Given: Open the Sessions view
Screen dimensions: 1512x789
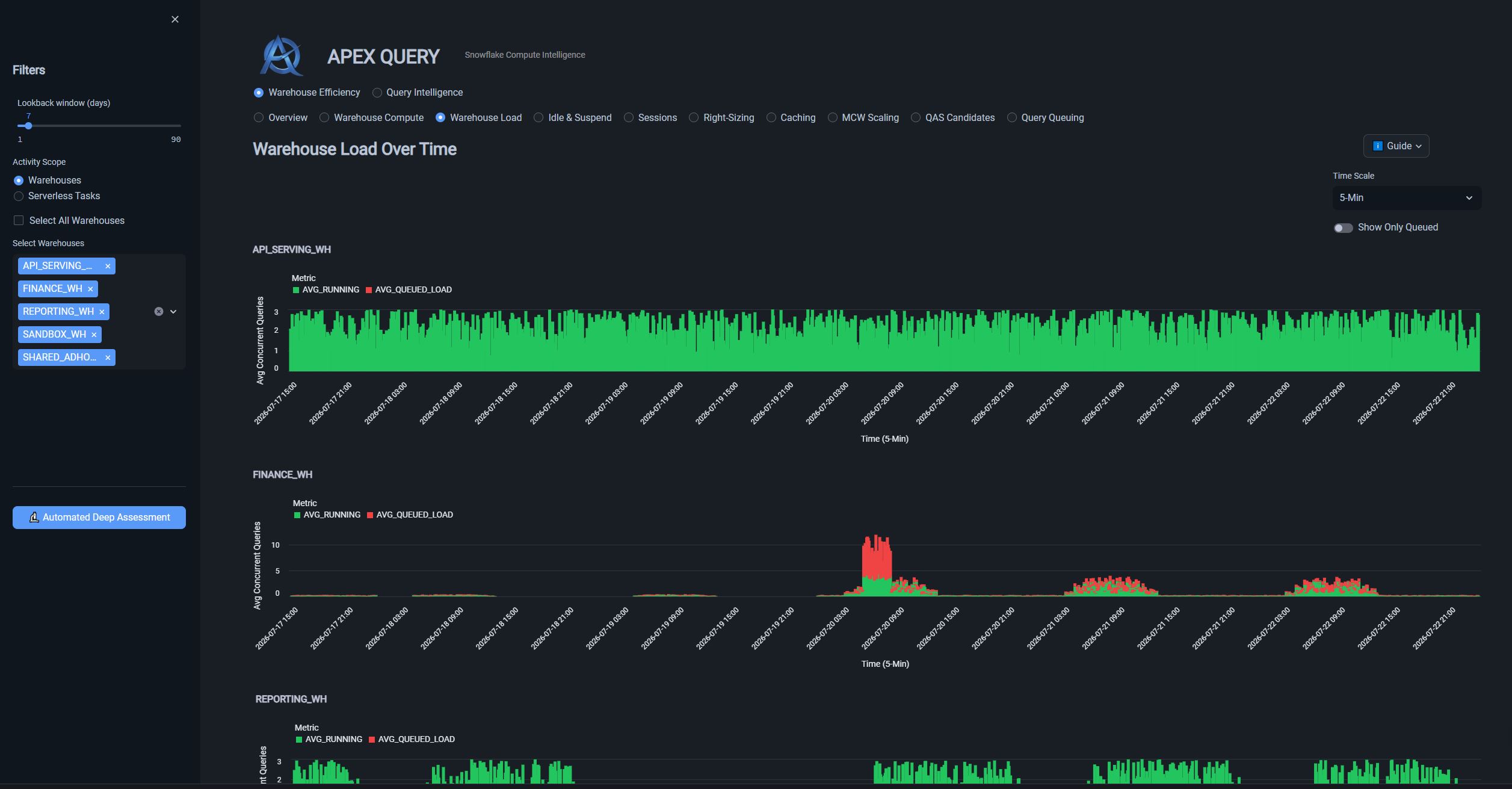Looking at the screenshot, I should [650, 118].
